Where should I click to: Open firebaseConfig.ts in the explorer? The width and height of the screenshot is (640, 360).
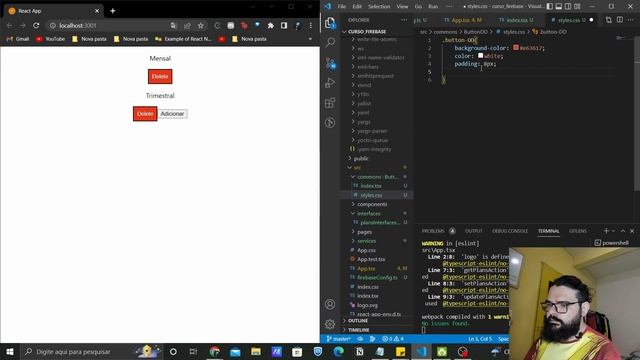pos(377,278)
